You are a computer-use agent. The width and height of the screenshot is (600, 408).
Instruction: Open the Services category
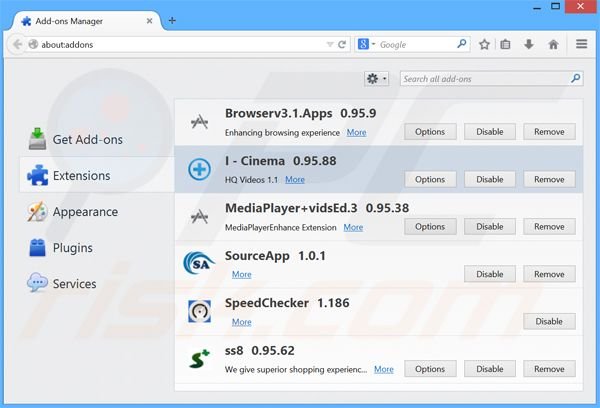[x=97, y=284]
